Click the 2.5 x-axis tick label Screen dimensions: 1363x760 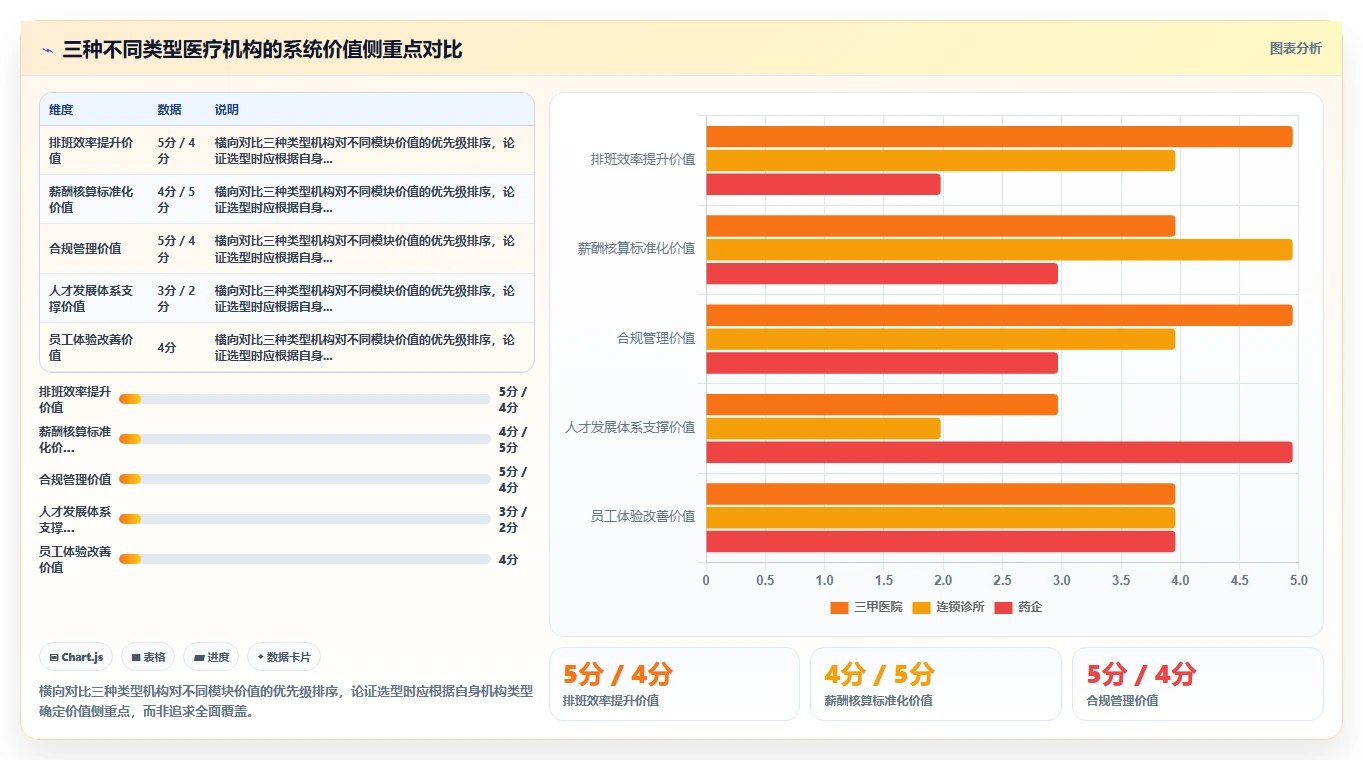(1002, 580)
